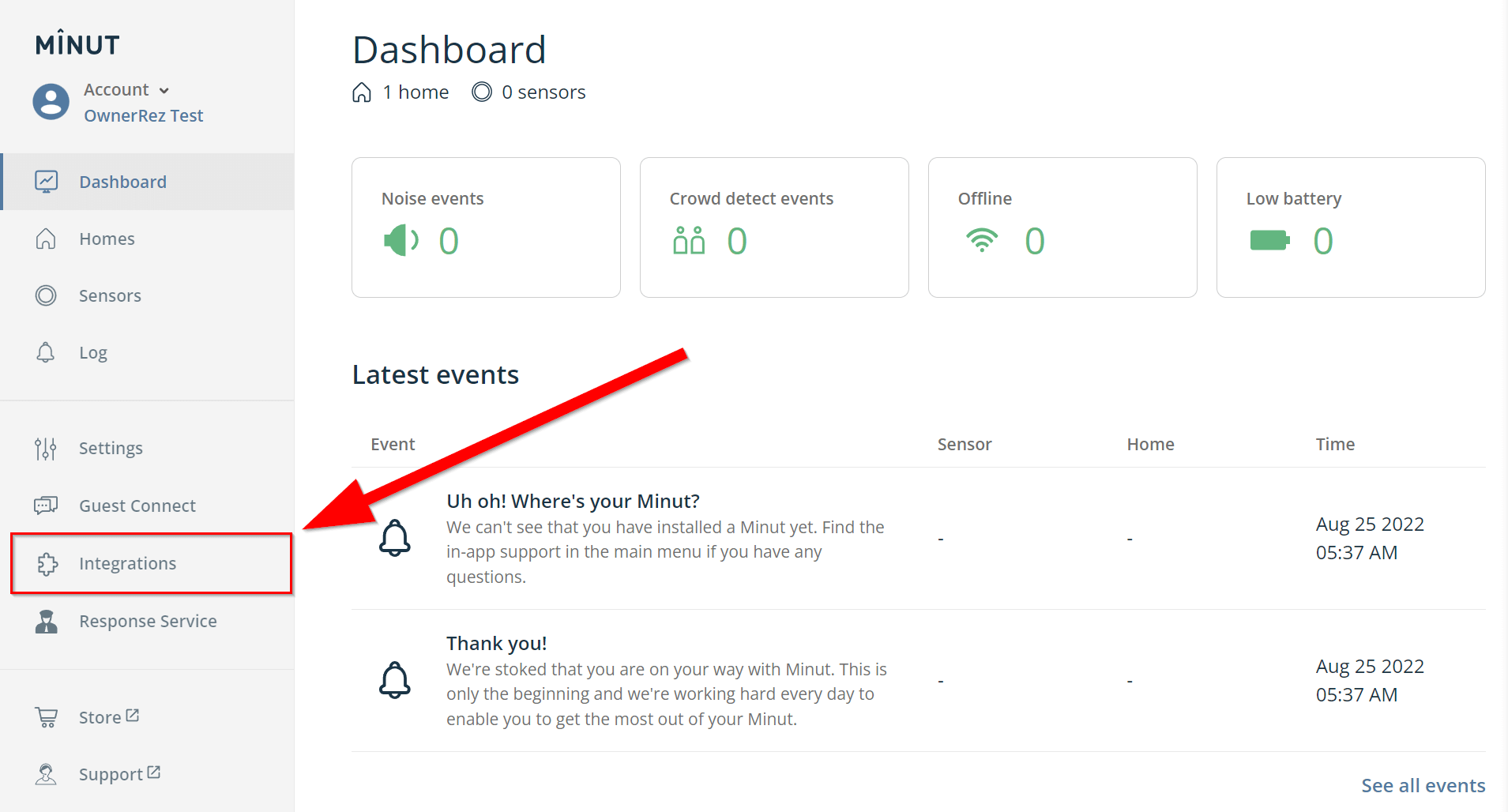The height and width of the screenshot is (812, 1508).
Task: Open Response Service menu item
Action: tap(147, 621)
